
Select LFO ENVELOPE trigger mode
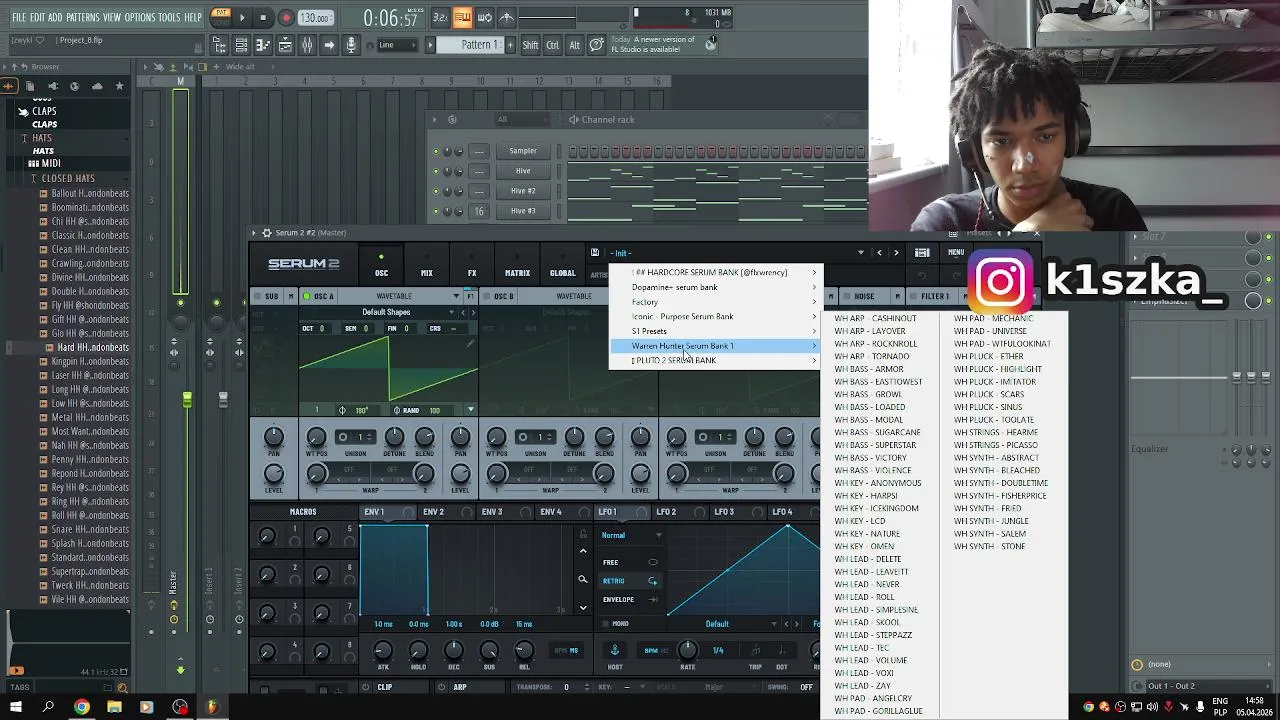[x=630, y=600]
